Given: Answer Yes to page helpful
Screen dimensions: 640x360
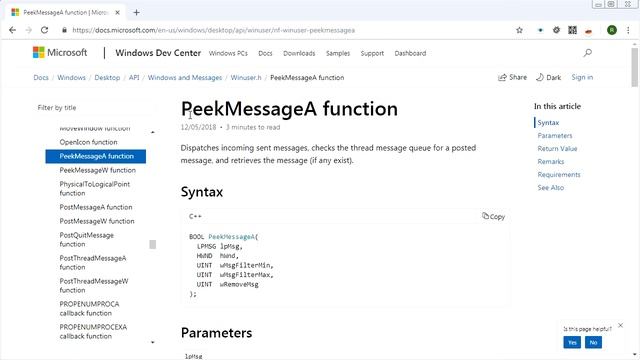Looking at the screenshot, I should coord(572,342).
